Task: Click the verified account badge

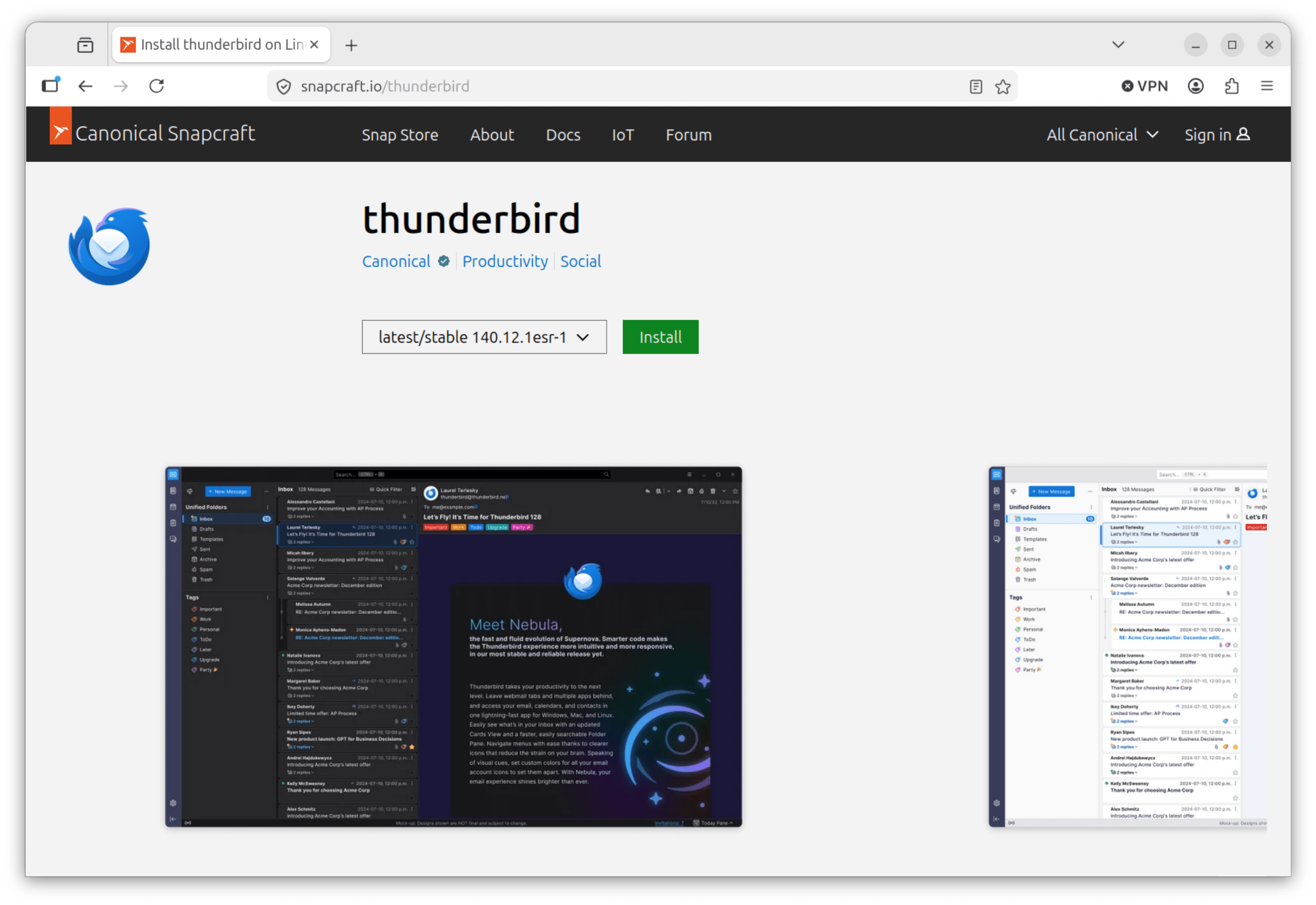Action: pyautogui.click(x=444, y=261)
